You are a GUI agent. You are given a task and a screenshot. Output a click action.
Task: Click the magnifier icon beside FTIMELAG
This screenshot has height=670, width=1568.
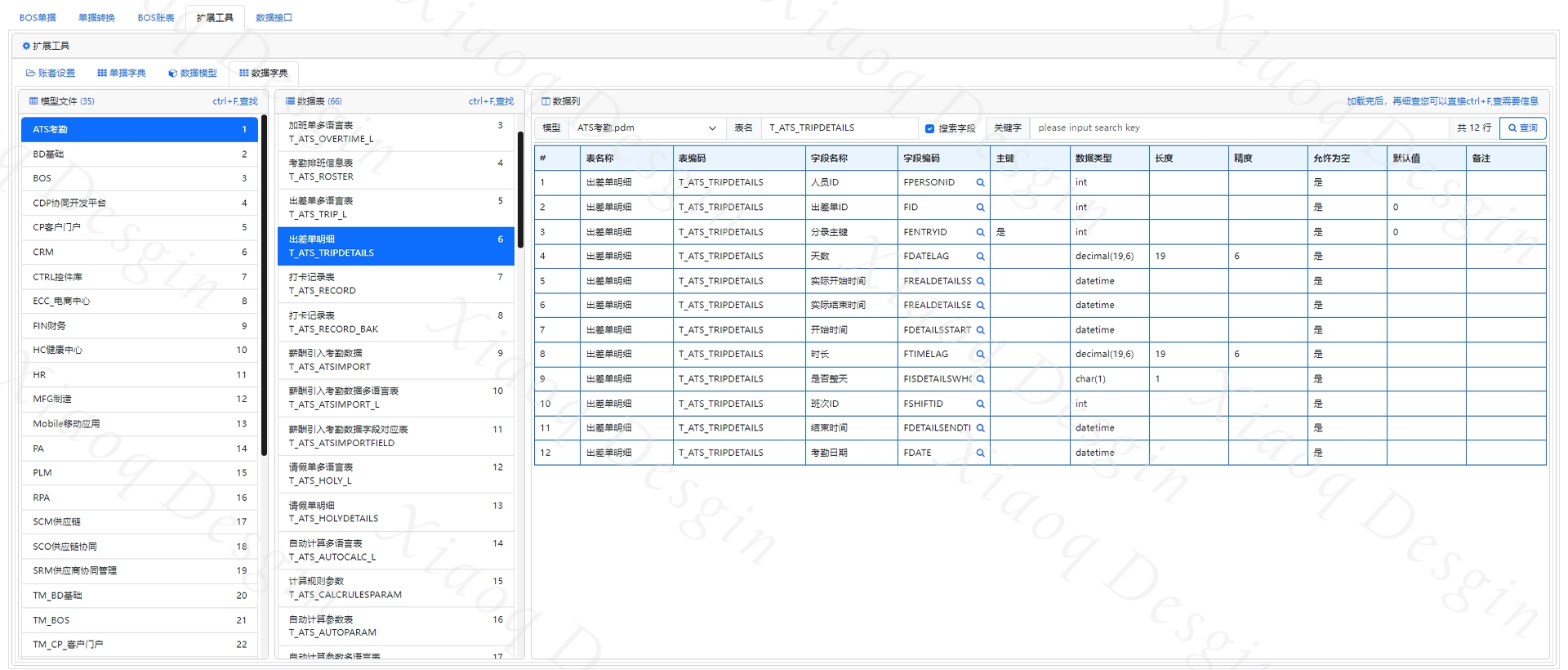pyautogui.click(x=980, y=355)
